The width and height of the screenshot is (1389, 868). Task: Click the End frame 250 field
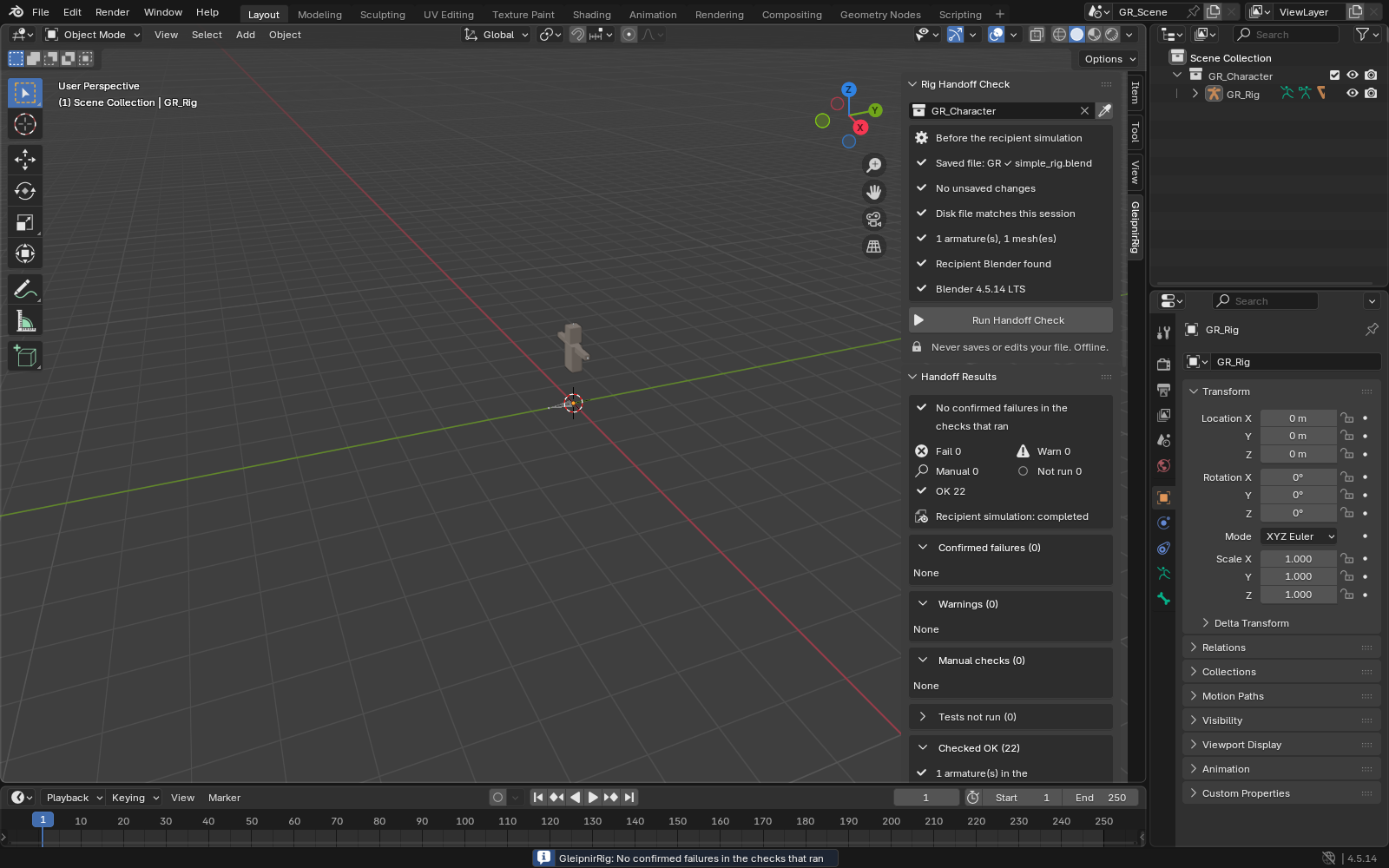1100,798
